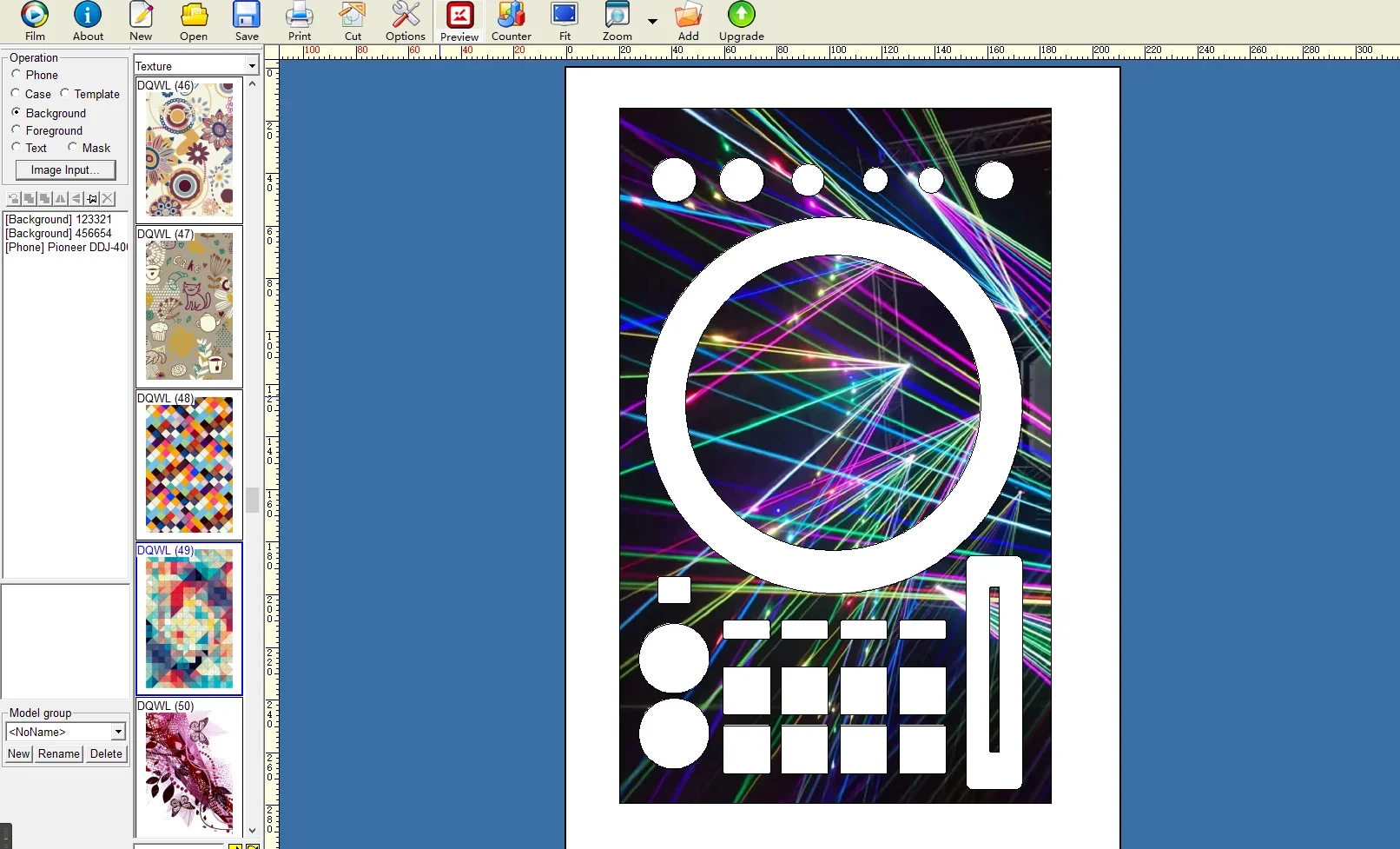Select the Pioneer DDJ-400 Phone layer entry
This screenshot has width=1400, height=849.
pyautogui.click(x=66, y=248)
